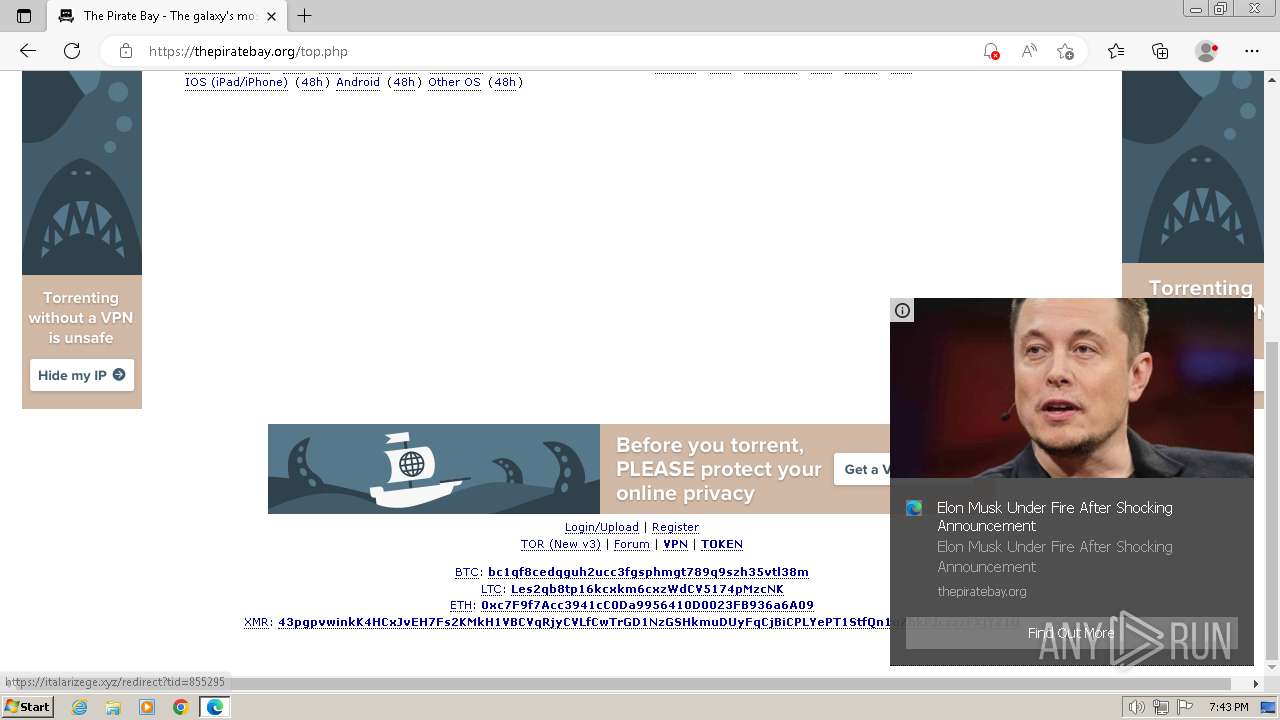Open Register link
Screen dimensions: 1280x720
point(675,527)
